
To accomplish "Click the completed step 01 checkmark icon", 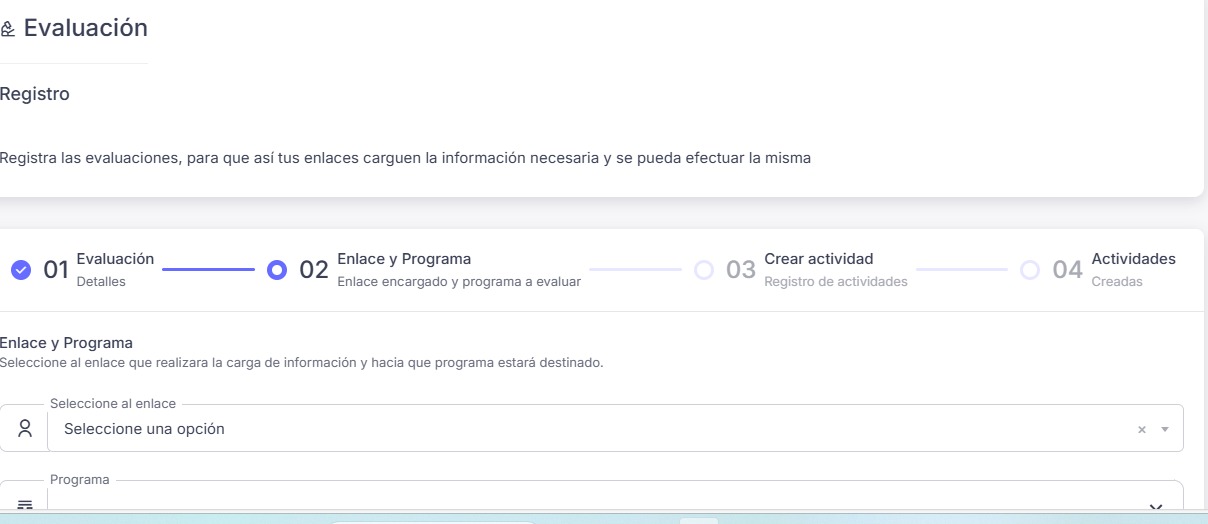I will 21,270.
